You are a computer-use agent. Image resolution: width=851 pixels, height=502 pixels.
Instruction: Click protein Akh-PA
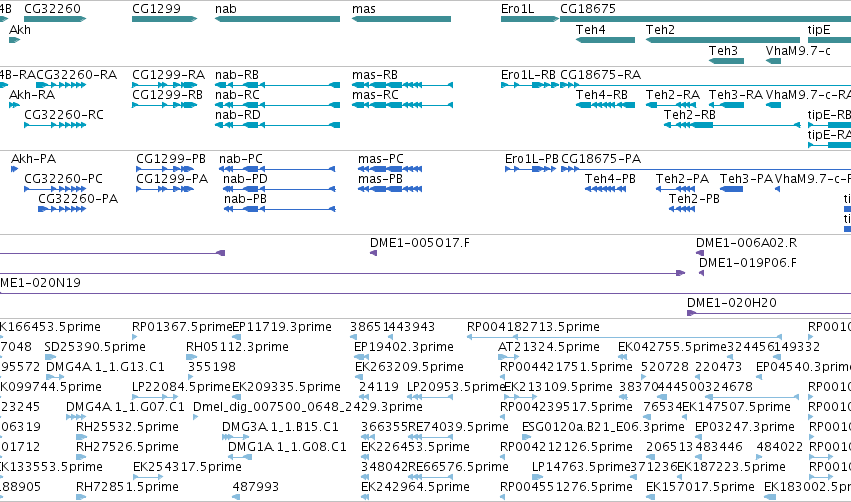pos(34,159)
